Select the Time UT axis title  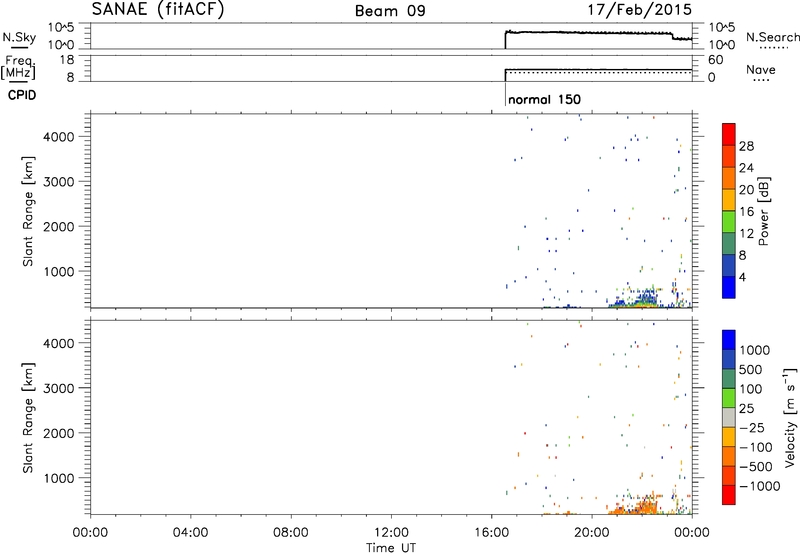pyautogui.click(x=391, y=548)
